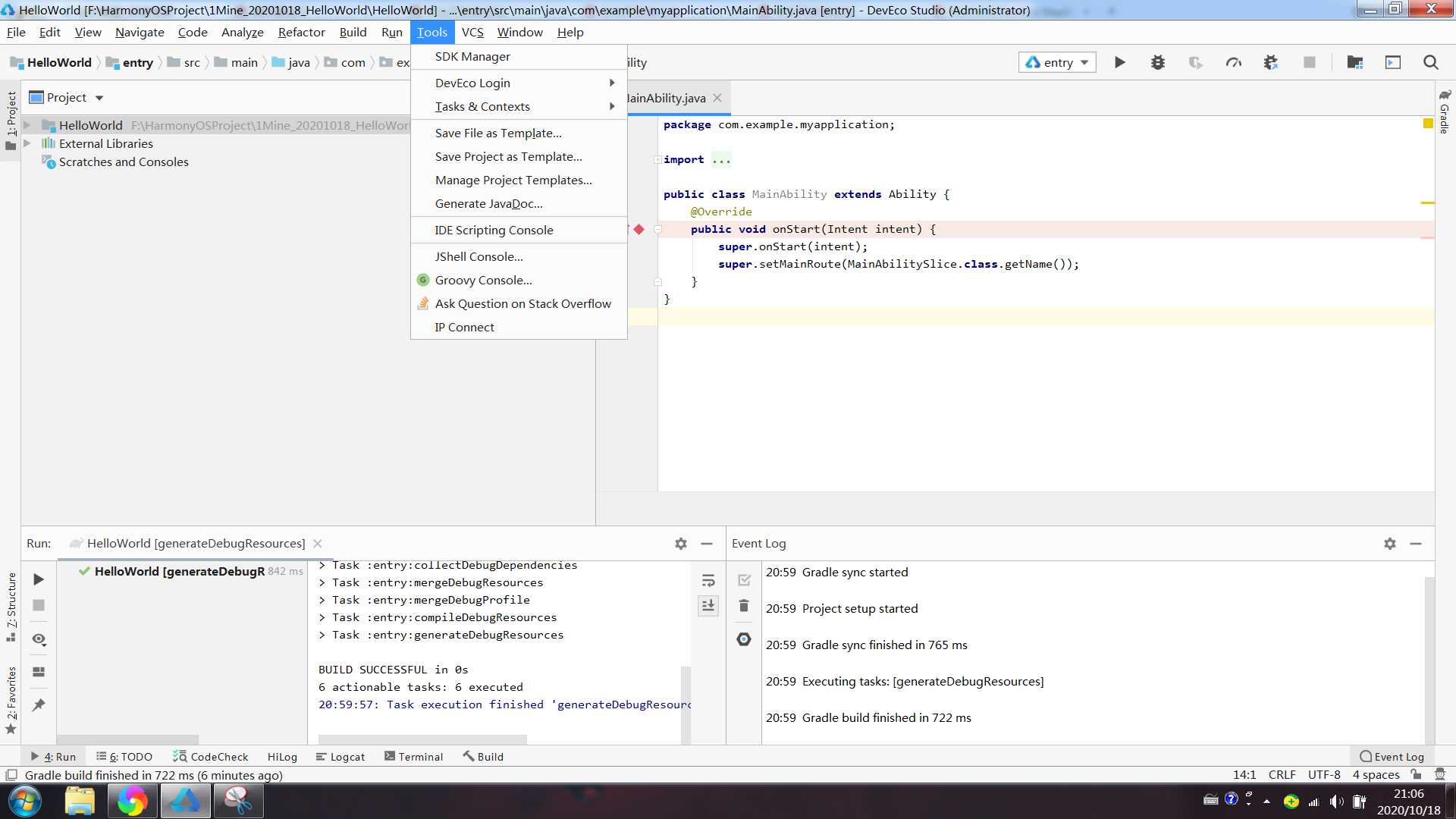Run the entry configuration with play button

tap(1119, 62)
